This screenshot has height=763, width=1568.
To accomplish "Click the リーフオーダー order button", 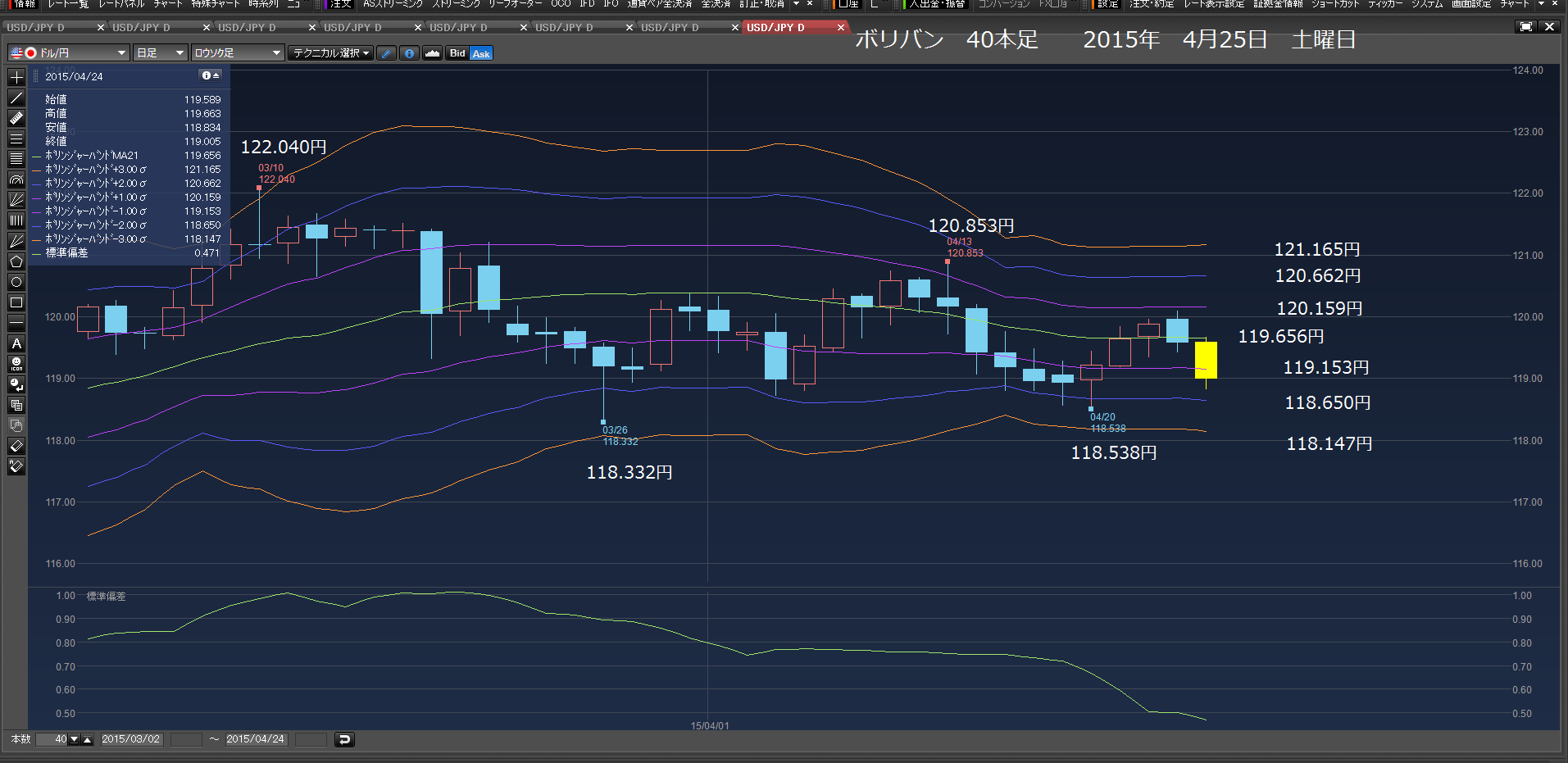I will pos(515,4).
